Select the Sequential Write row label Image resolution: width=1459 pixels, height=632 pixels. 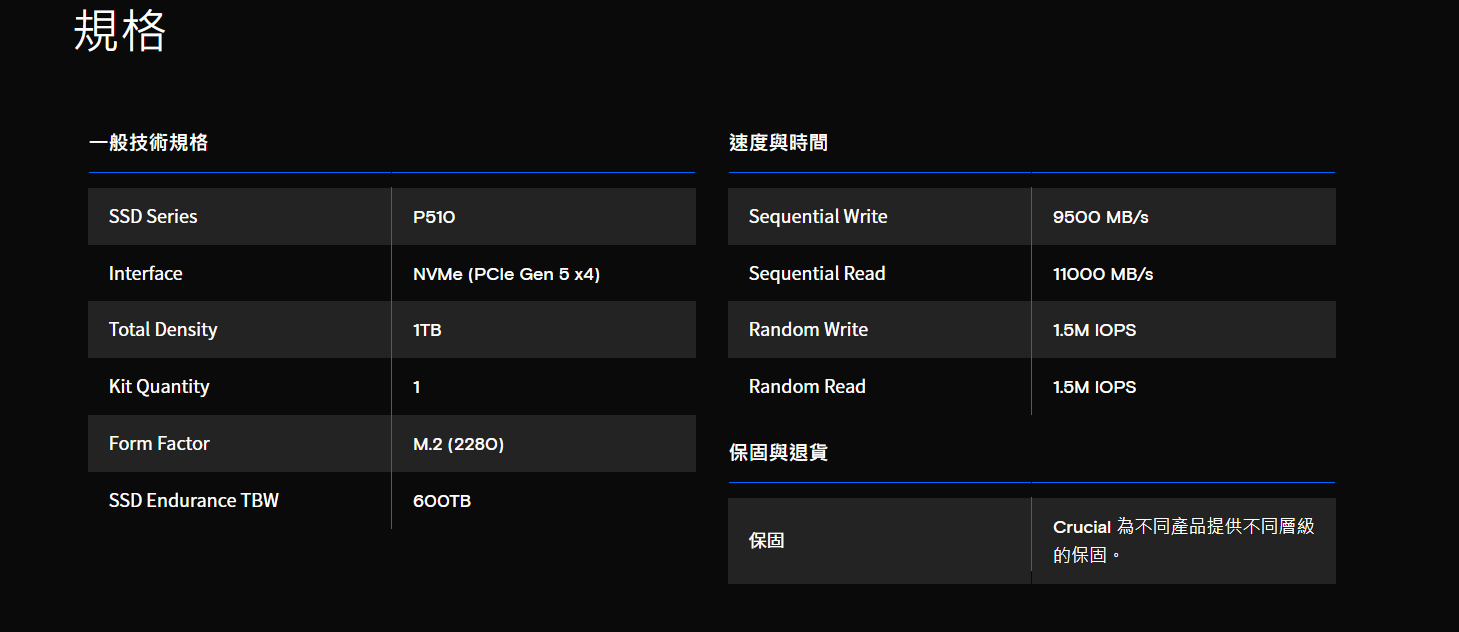(x=818, y=217)
